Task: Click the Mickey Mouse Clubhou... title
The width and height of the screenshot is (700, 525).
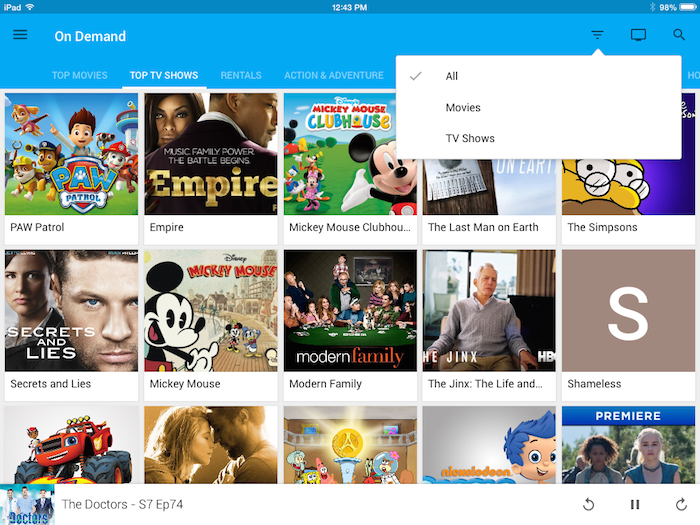Action: click(x=350, y=227)
